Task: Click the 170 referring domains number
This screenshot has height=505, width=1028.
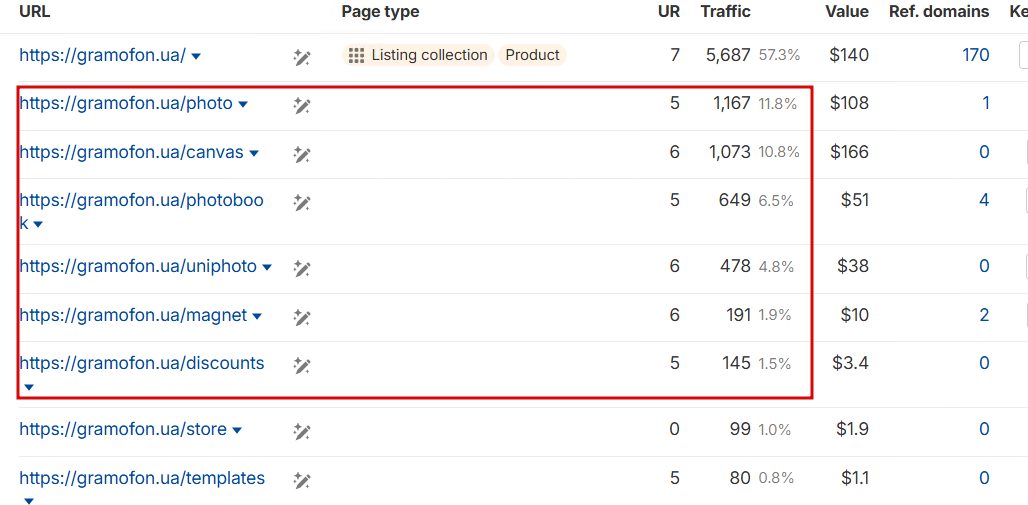Action: 975,55
